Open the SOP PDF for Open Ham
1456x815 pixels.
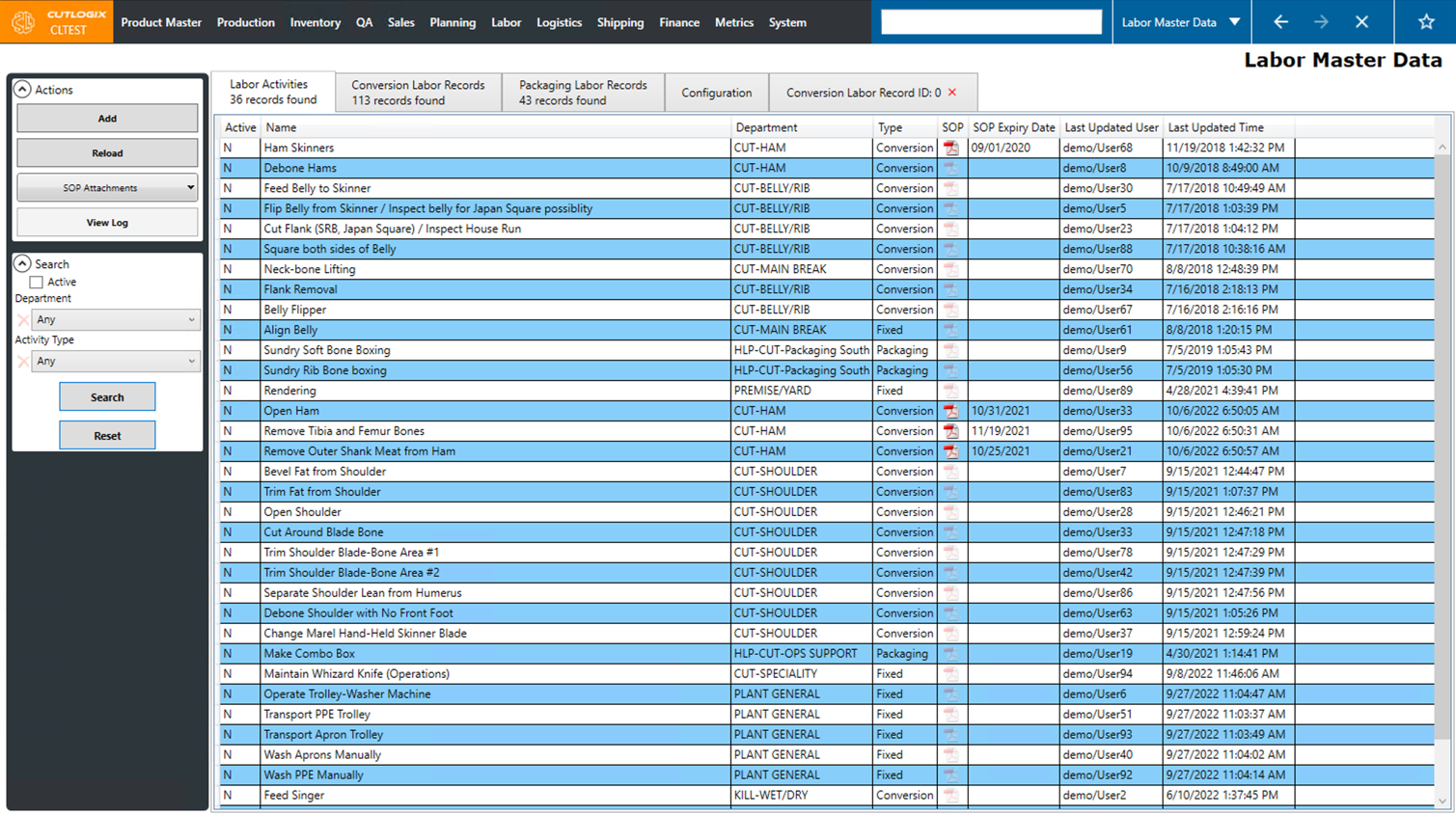coord(951,410)
